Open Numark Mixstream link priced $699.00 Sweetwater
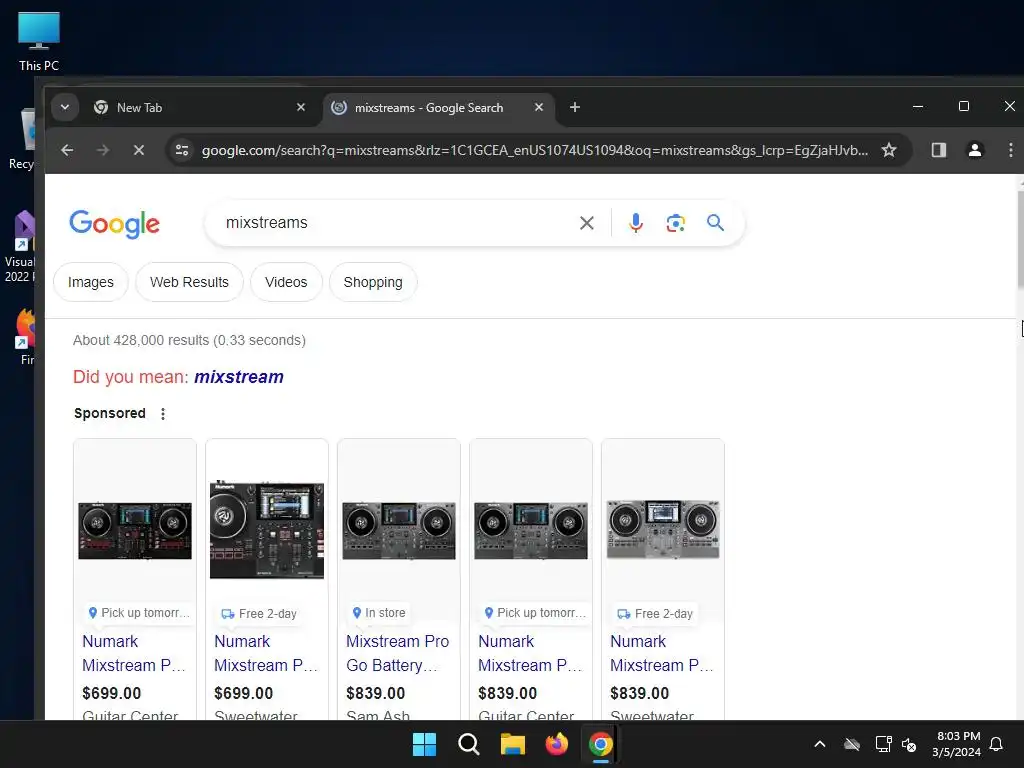 [266, 653]
